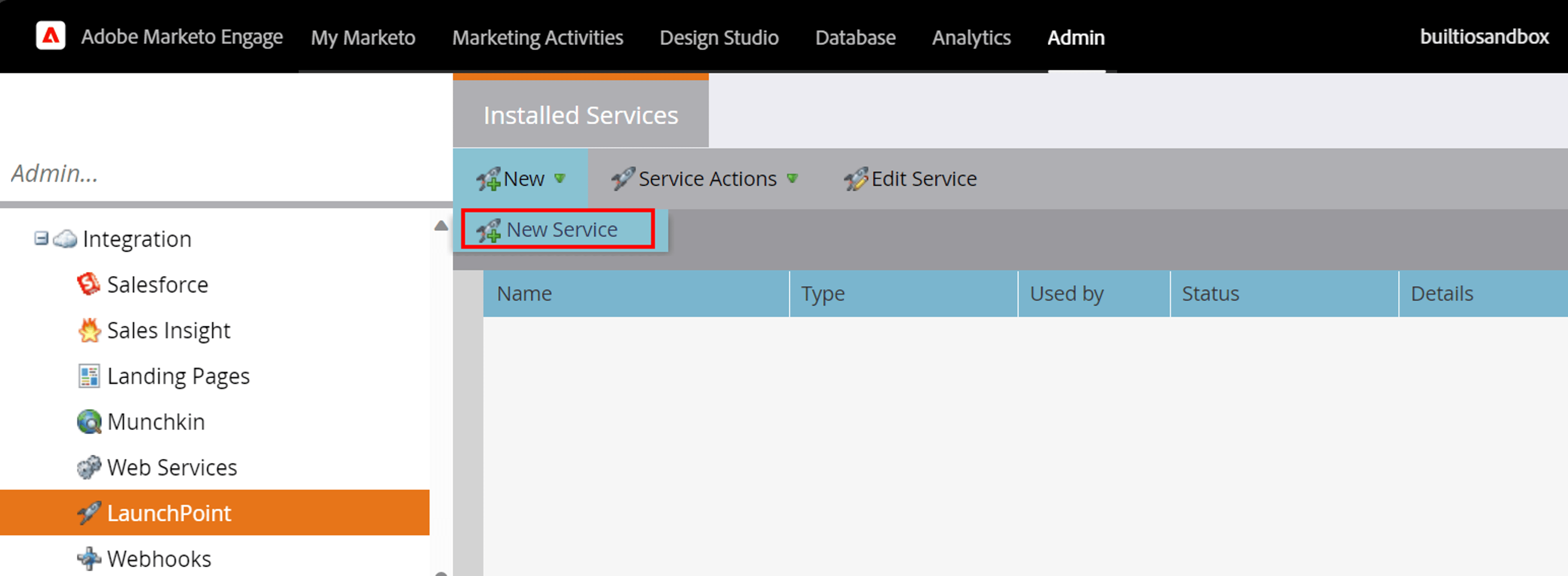
Task: Open Design Studio
Action: [719, 37]
